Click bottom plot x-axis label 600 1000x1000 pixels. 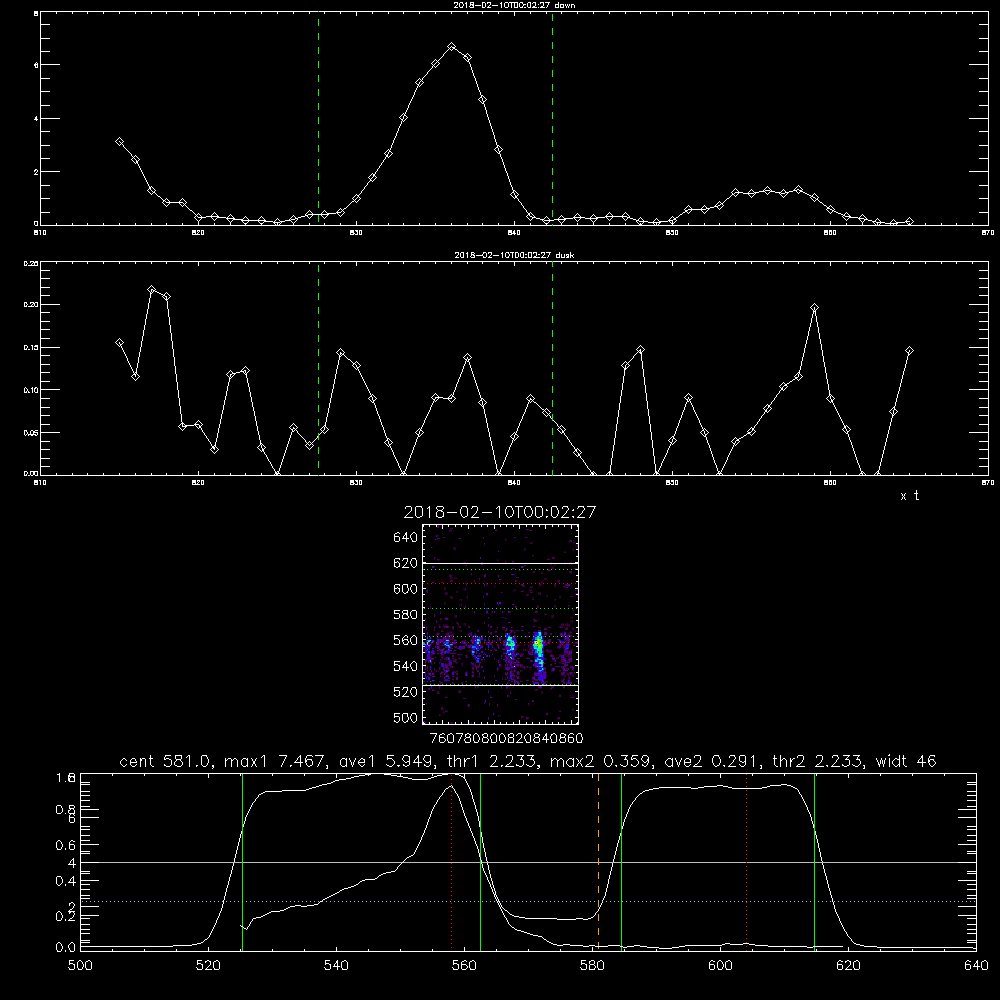pyautogui.click(x=720, y=966)
